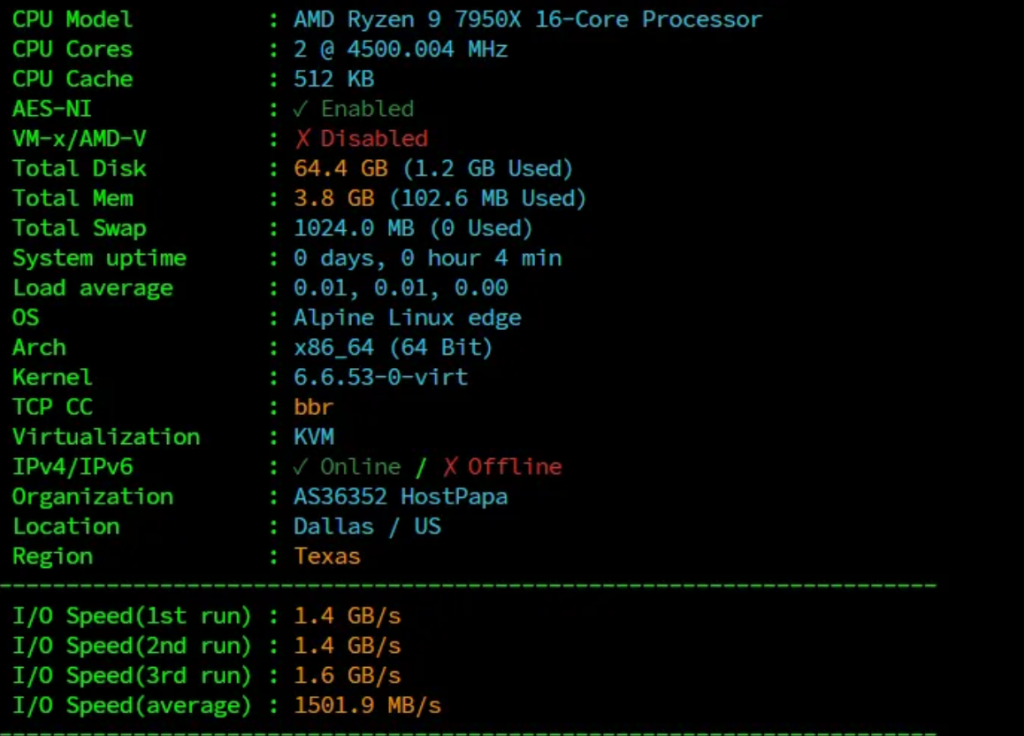Click the red 'Disabled' VM-x/AMD-V status
This screenshot has height=736, width=1024.
click(x=374, y=138)
